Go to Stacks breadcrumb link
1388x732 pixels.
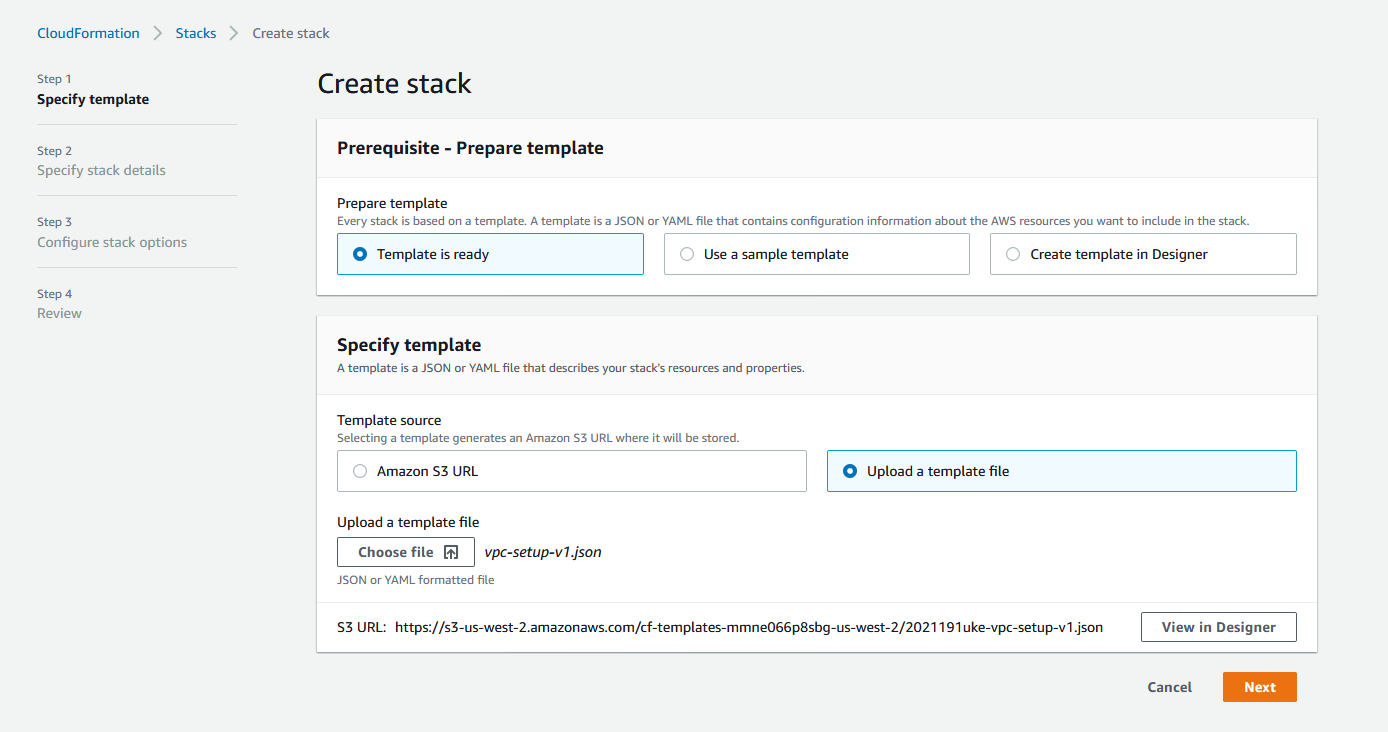point(196,33)
